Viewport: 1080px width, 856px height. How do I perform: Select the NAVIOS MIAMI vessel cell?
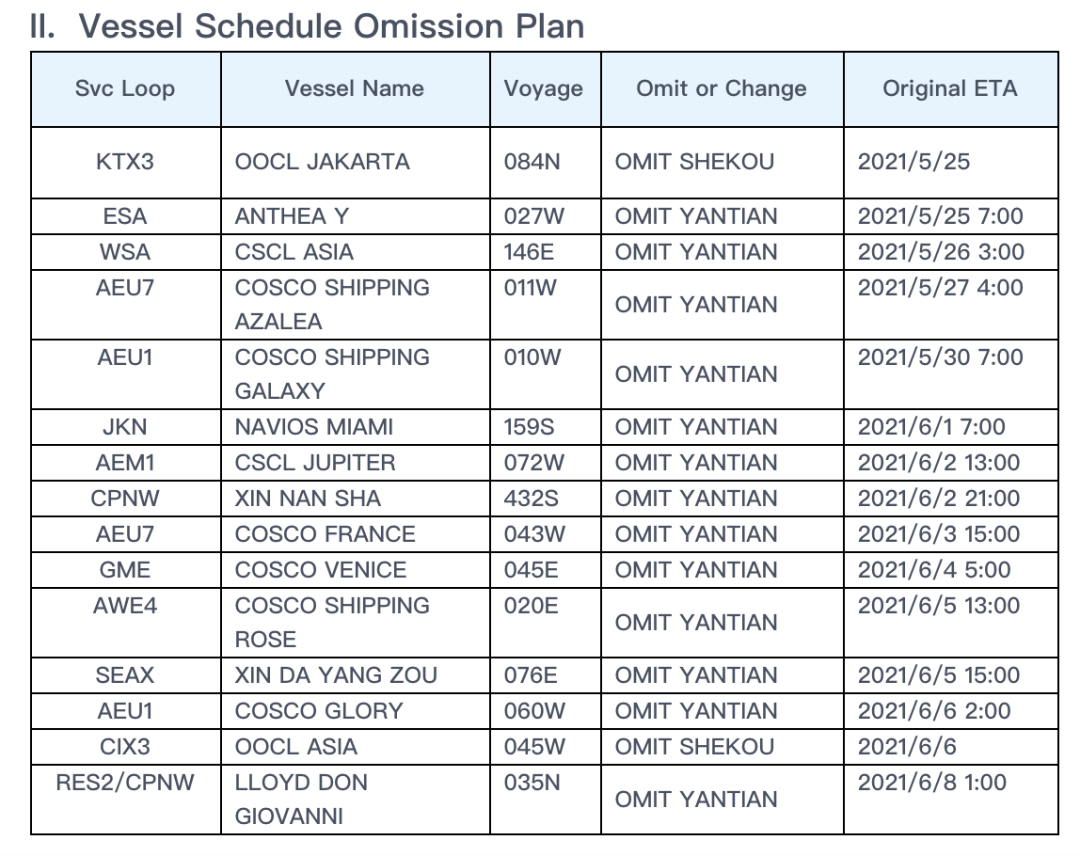314,427
